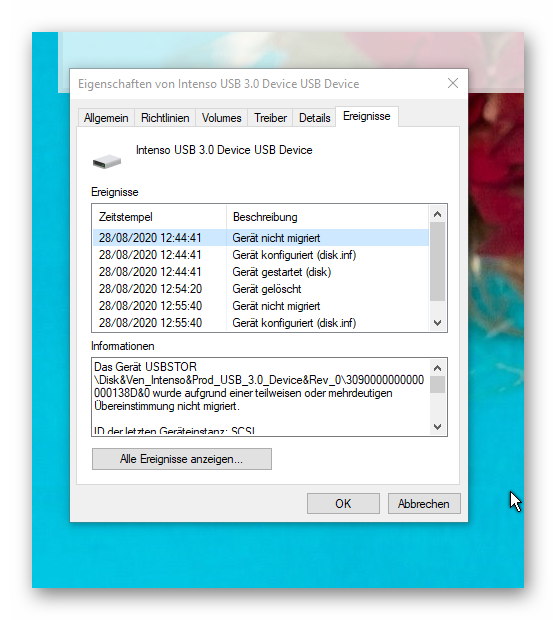Click Informationen box scroll up arrow
556x620 pixels.
tap(437, 368)
